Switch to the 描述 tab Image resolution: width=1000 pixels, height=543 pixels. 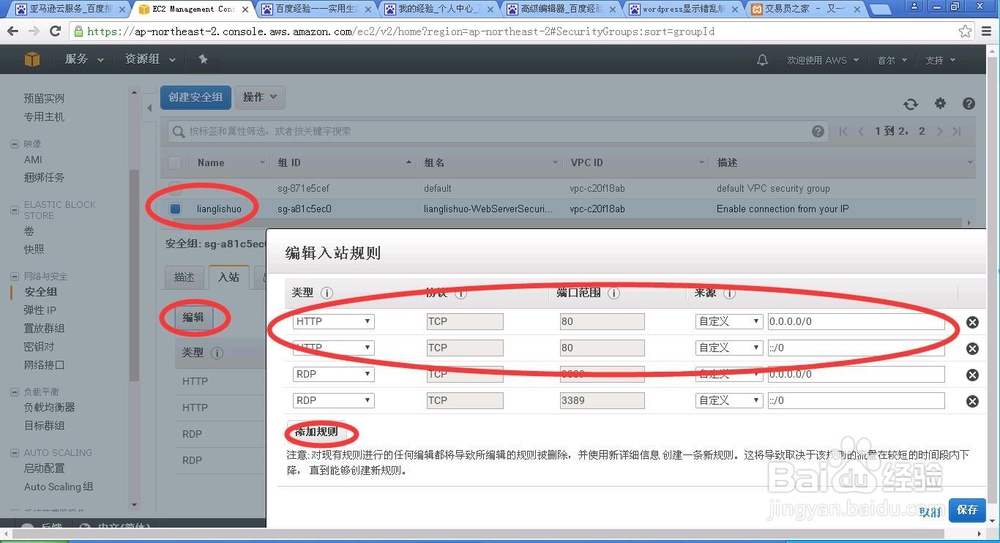[184, 277]
